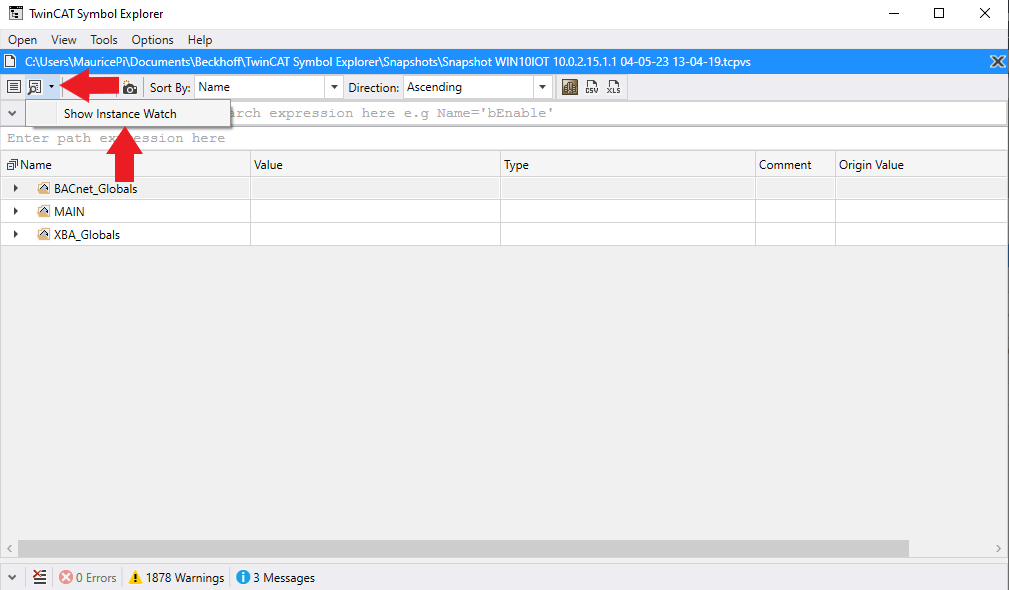Viewport: 1009px width, 590px height.
Task: Open the Direction Ascending combo box
Action: (x=477, y=87)
